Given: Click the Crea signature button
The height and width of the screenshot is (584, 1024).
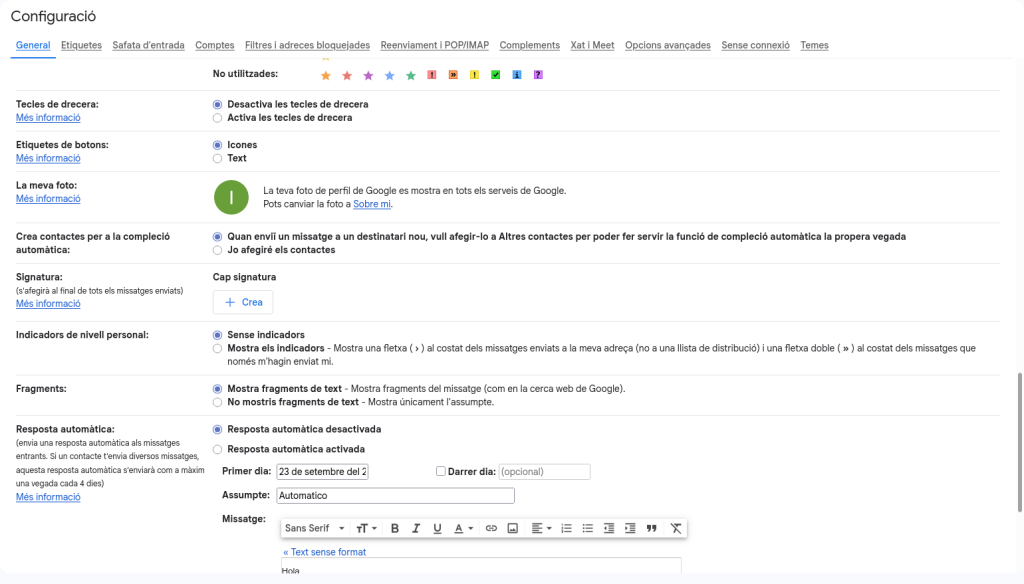Looking at the screenshot, I should pos(243,302).
